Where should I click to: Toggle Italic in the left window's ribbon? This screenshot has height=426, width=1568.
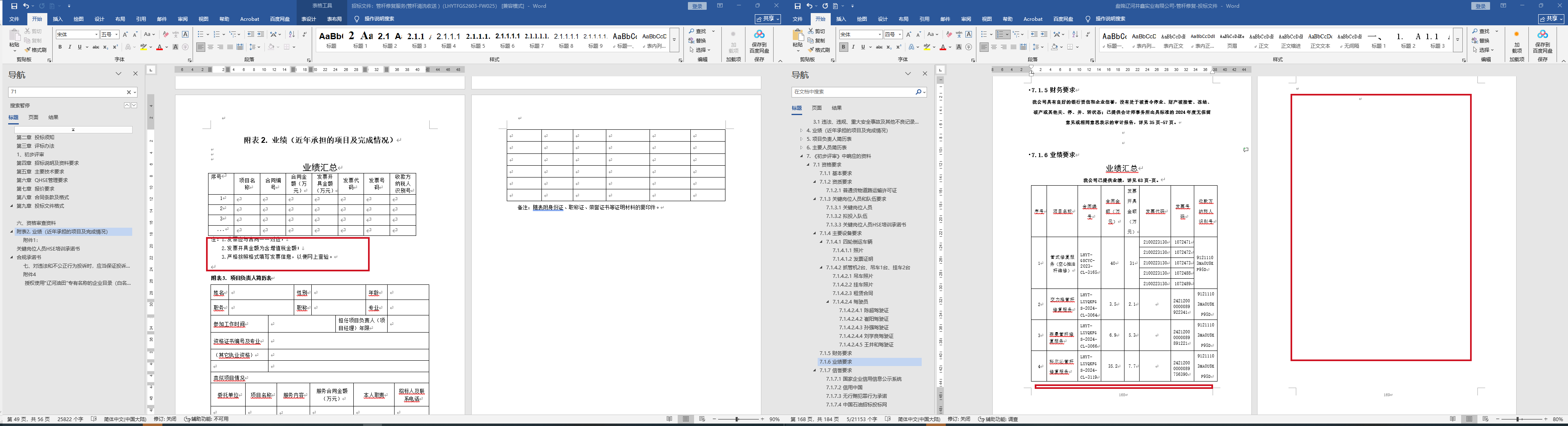click(x=69, y=47)
